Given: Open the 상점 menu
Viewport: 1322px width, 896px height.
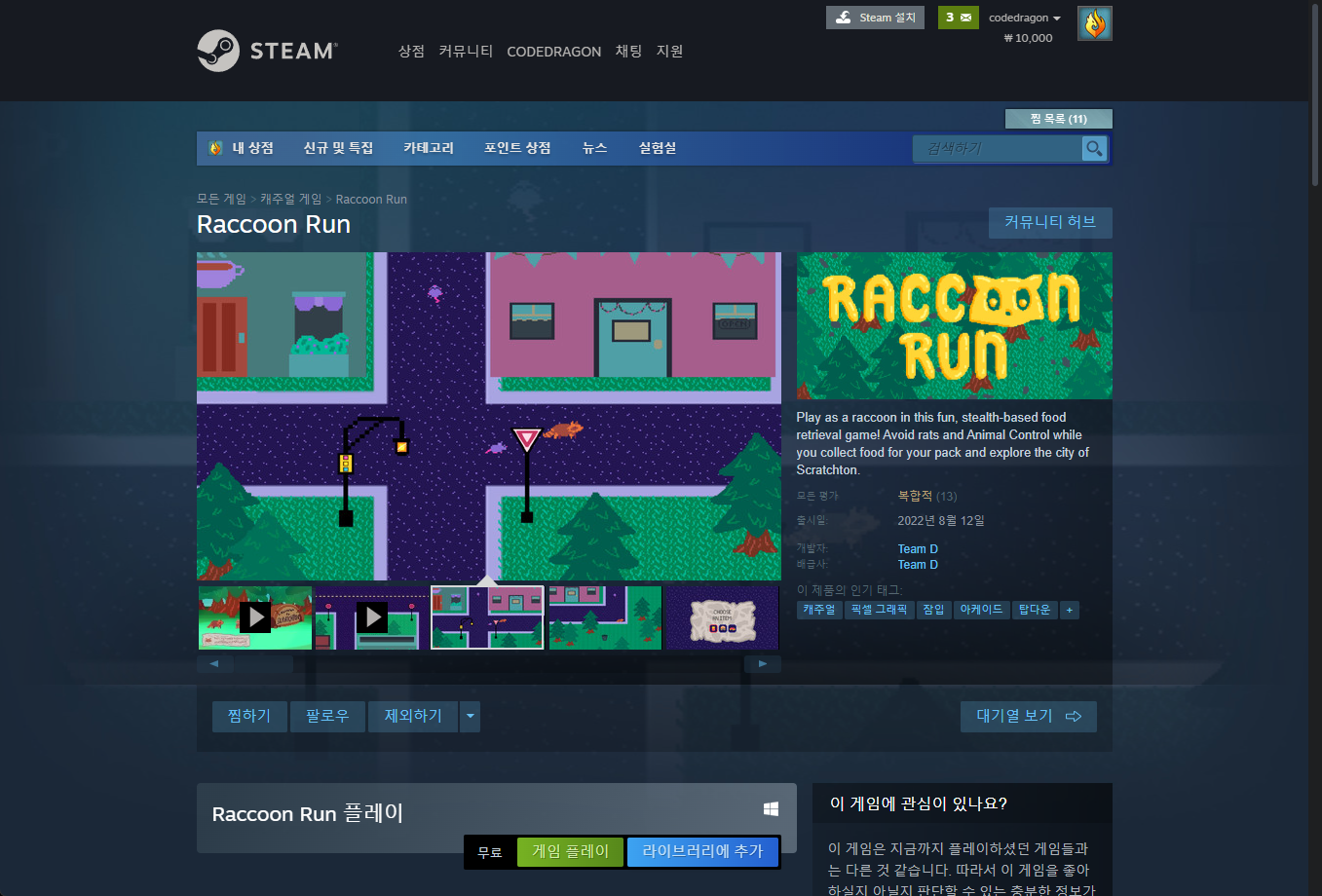Looking at the screenshot, I should click(411, 51).
